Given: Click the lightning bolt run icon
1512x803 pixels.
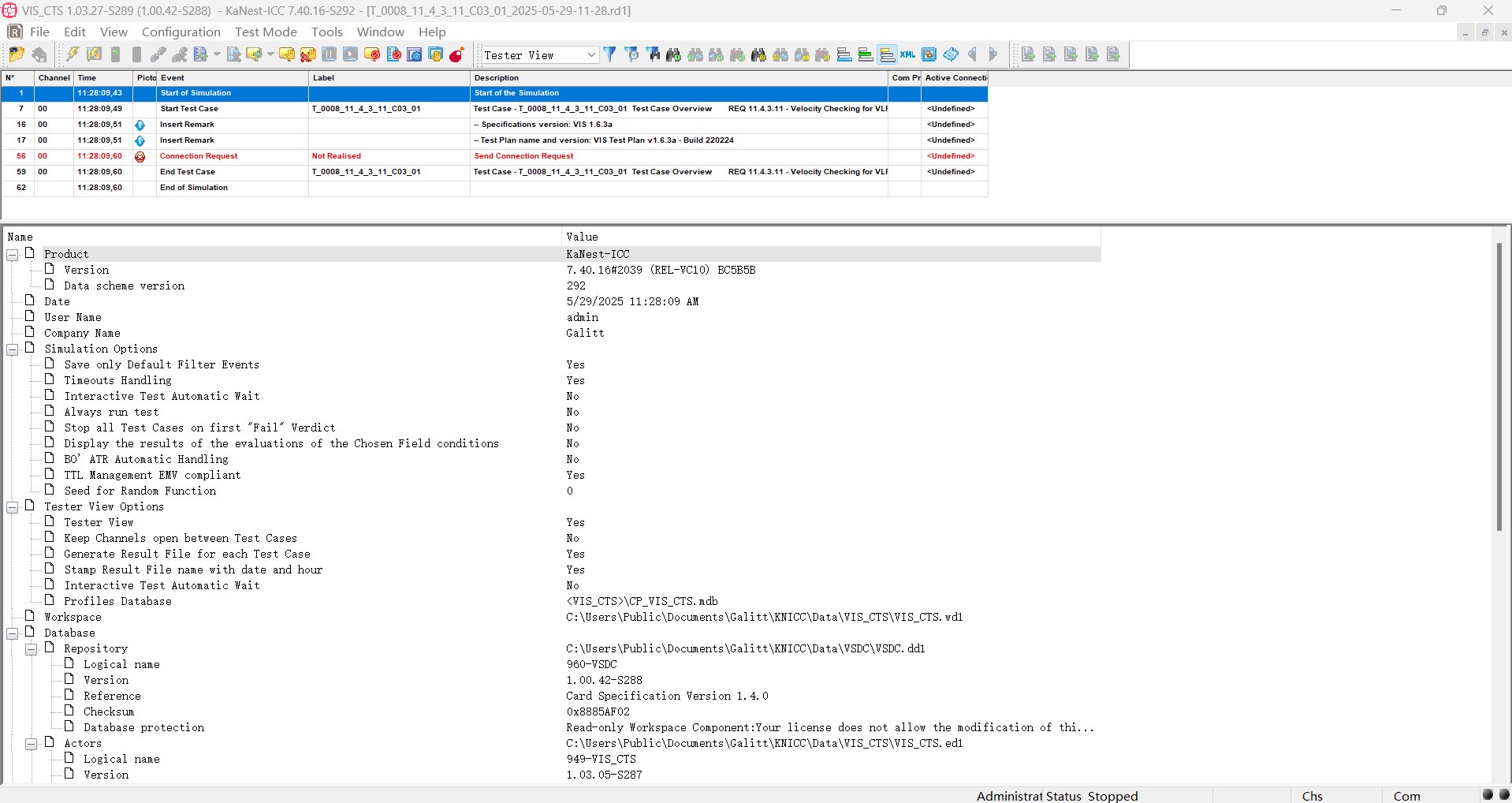Looking at the screenshot, I should [73, 54].
